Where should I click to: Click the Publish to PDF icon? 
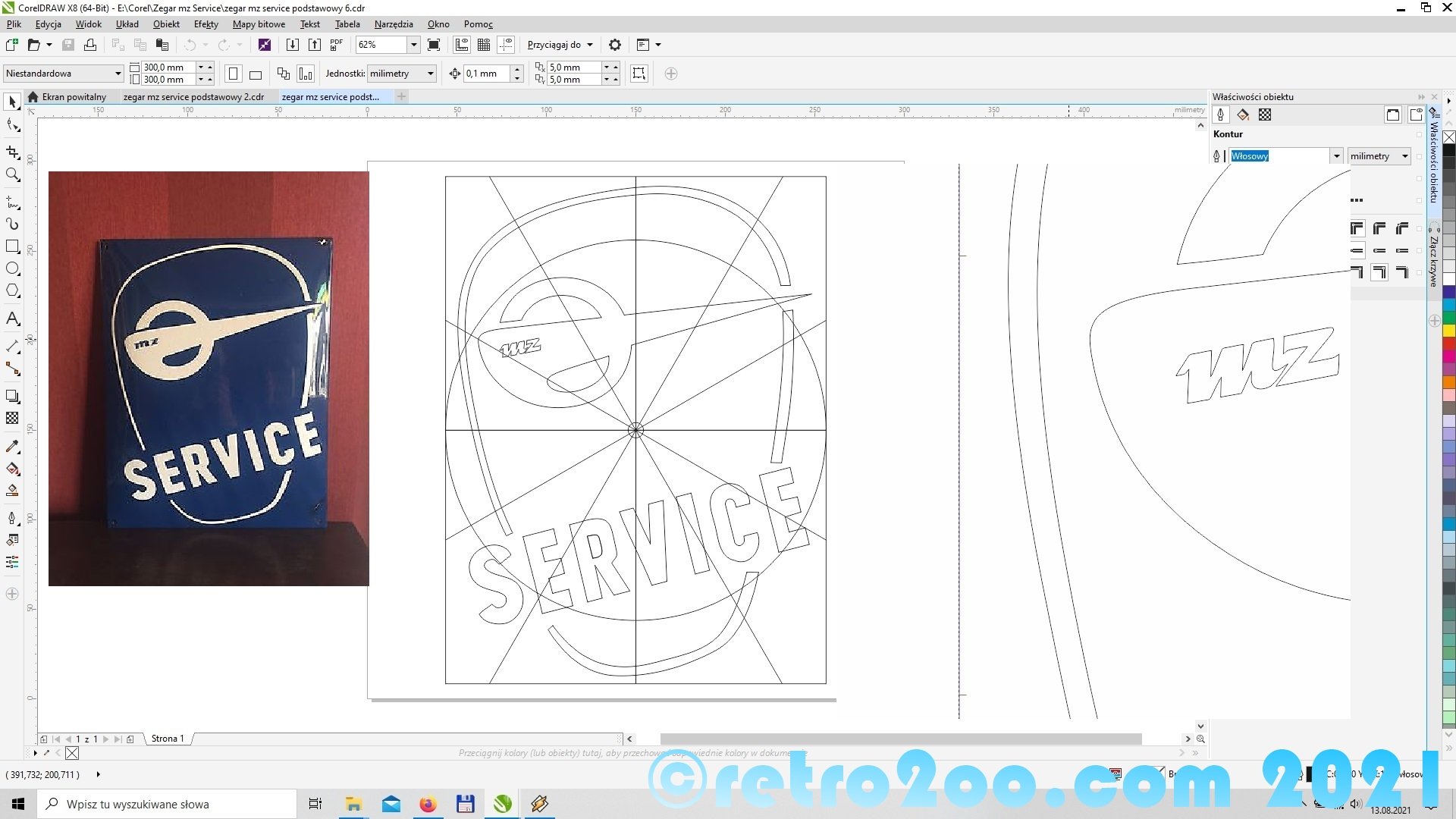[x=337, y=45]
